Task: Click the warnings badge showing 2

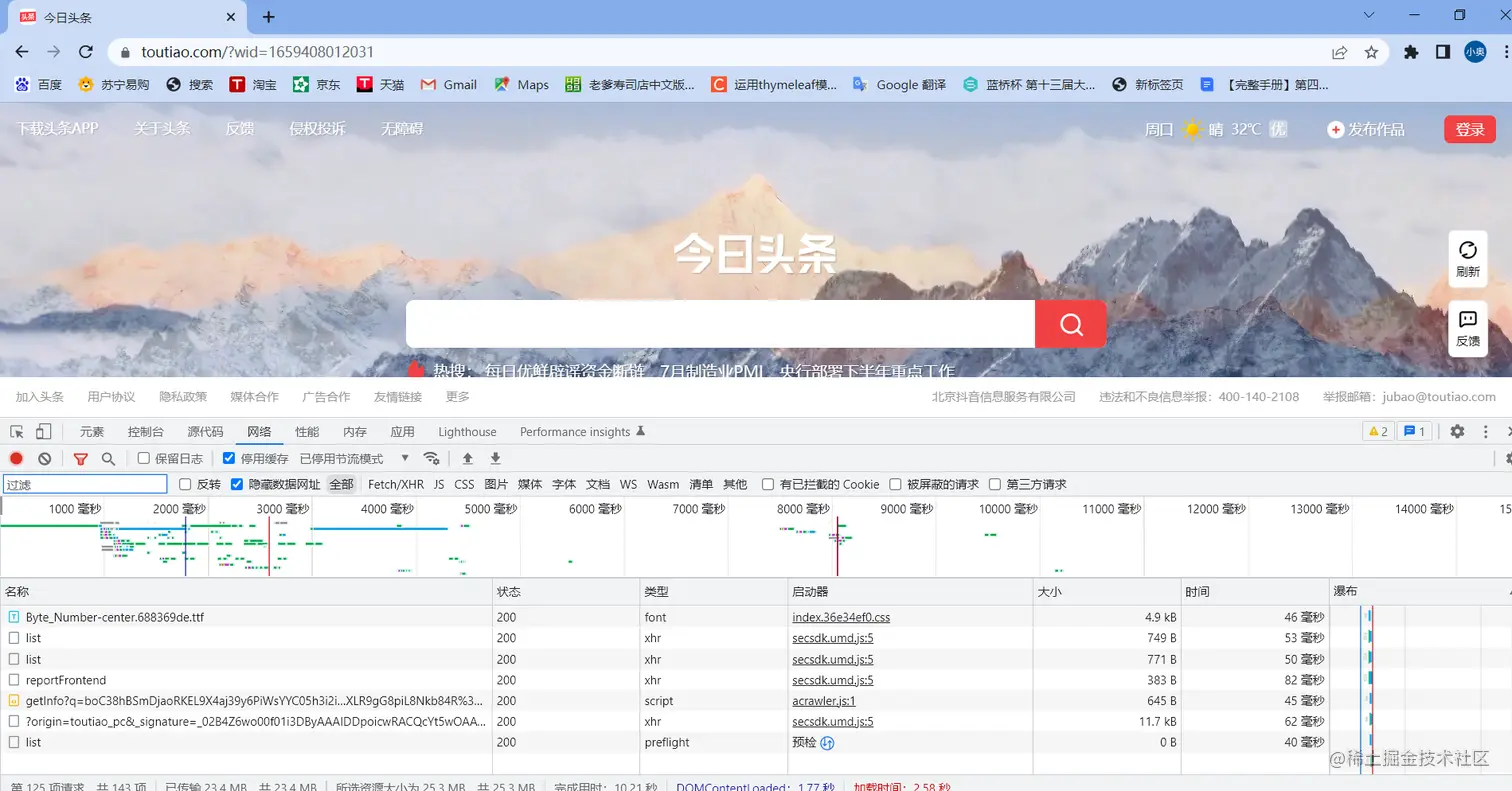Action: 1377,432
